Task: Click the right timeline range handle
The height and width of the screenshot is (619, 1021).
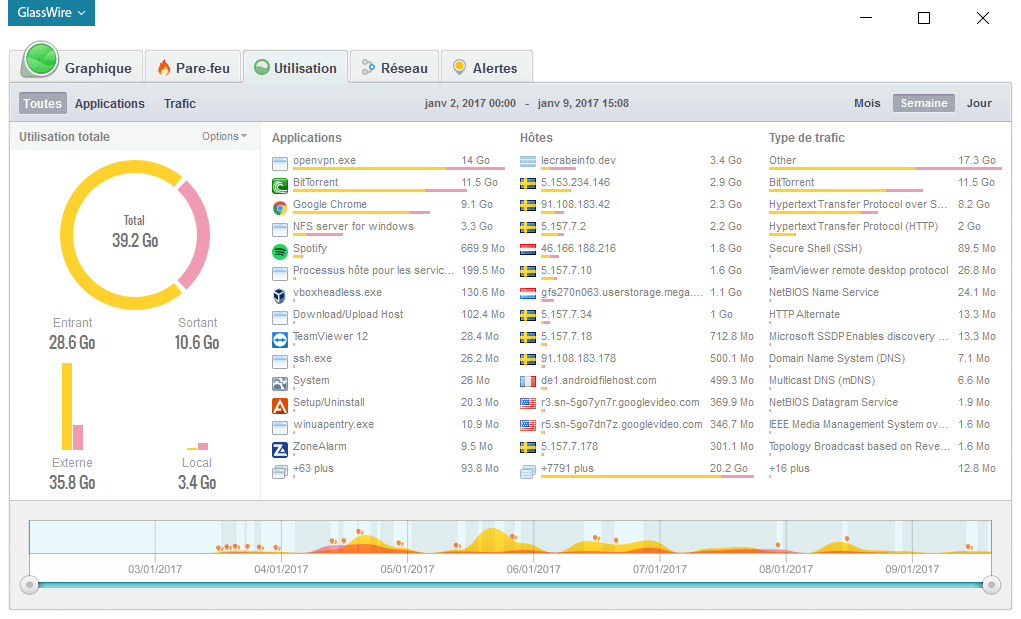Action: pyautogui.click(x=991, y=585)
